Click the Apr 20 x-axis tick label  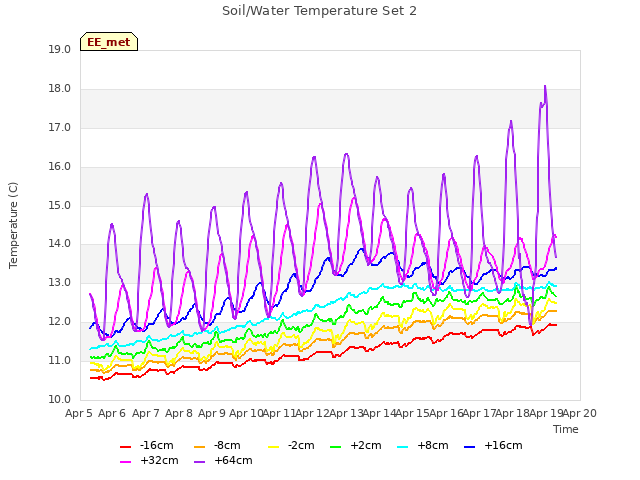pyautogui.click(x=580, y=413)
